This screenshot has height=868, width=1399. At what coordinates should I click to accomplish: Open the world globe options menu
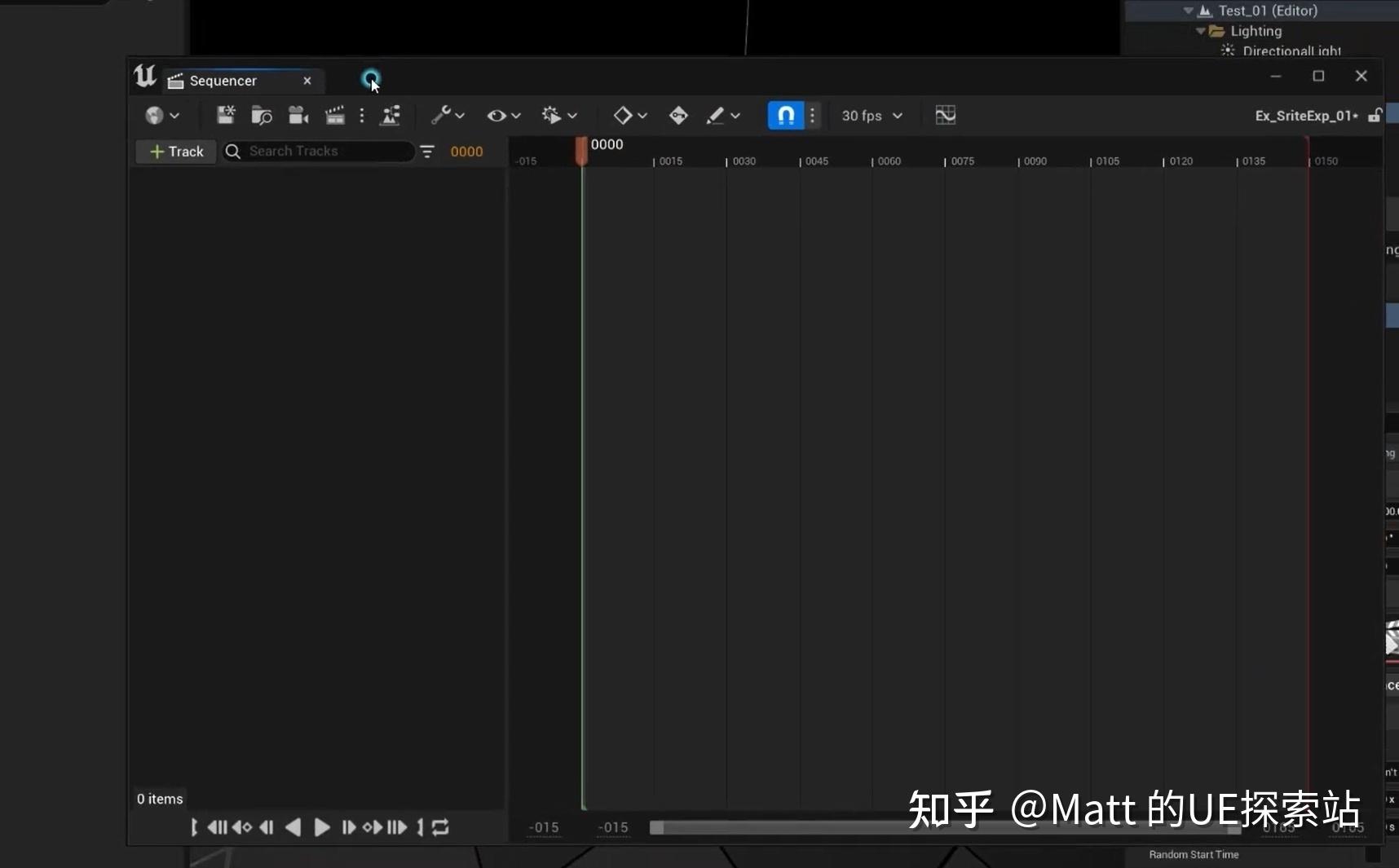point(162,116)
